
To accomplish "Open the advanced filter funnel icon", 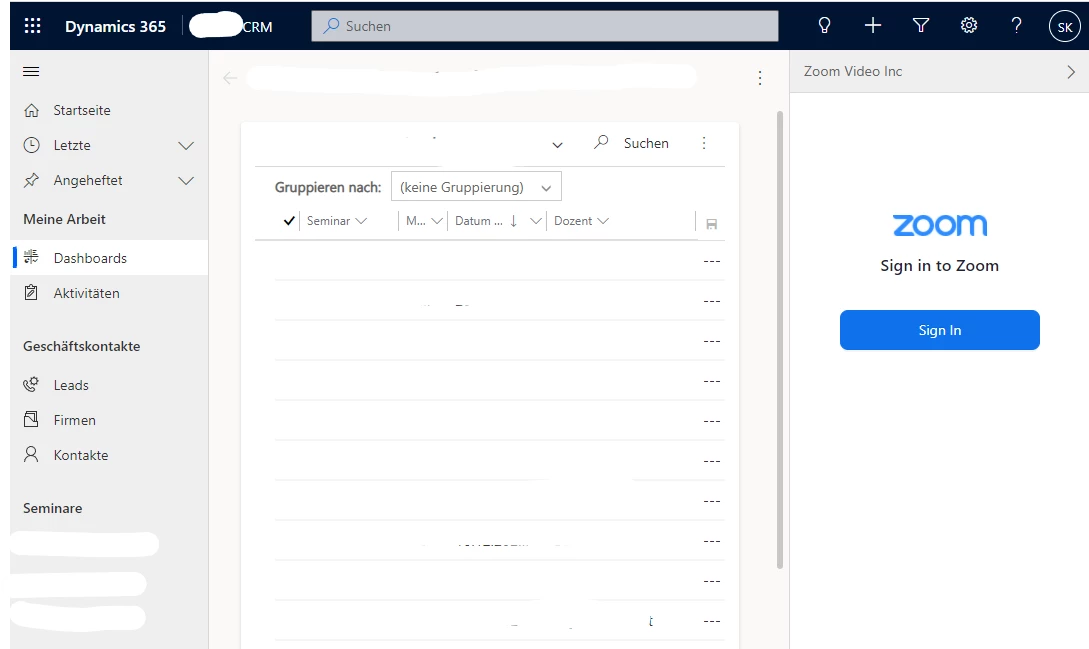I will coord(921,26).
